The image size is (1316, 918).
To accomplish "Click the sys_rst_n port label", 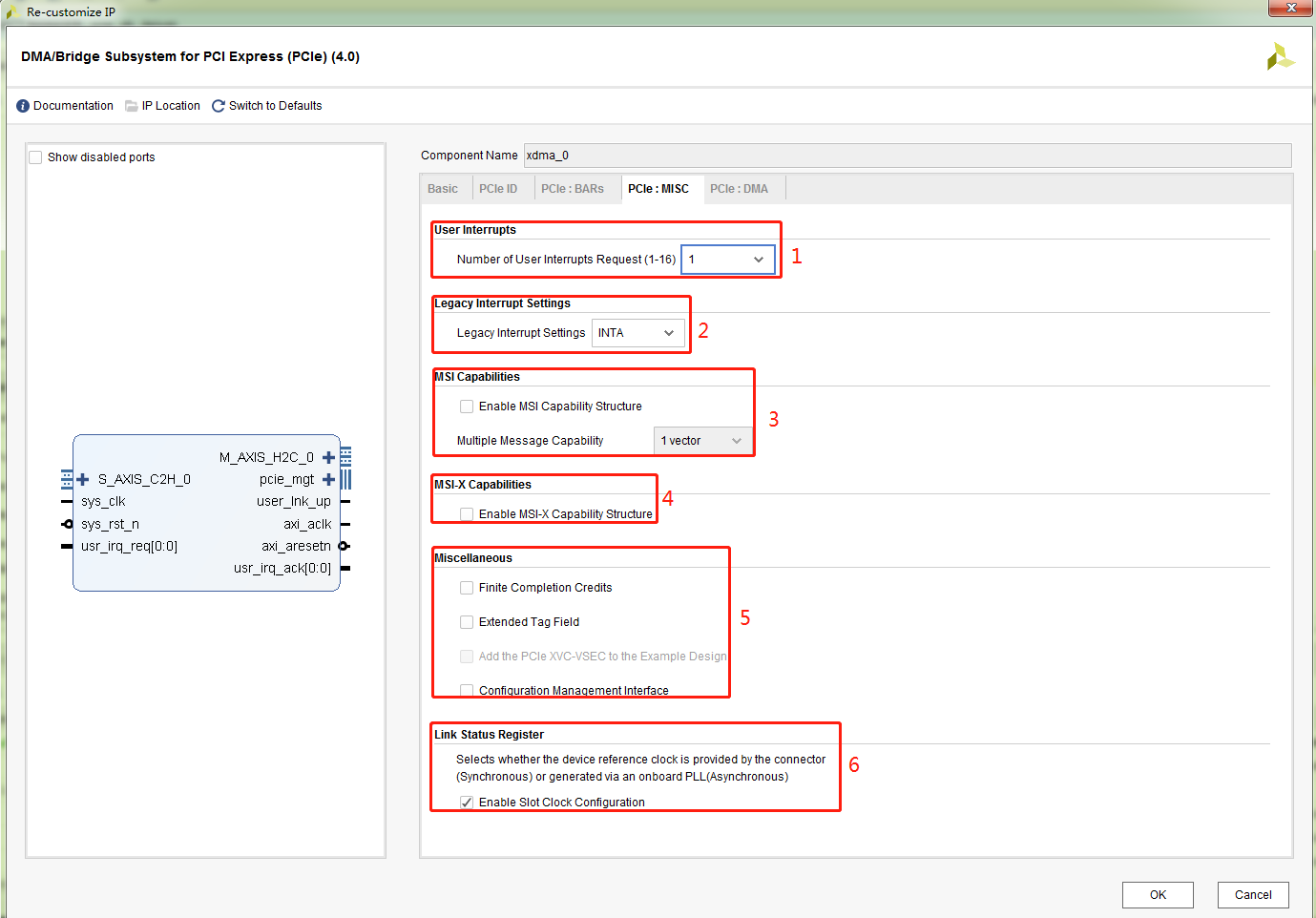I will point(110,525).
